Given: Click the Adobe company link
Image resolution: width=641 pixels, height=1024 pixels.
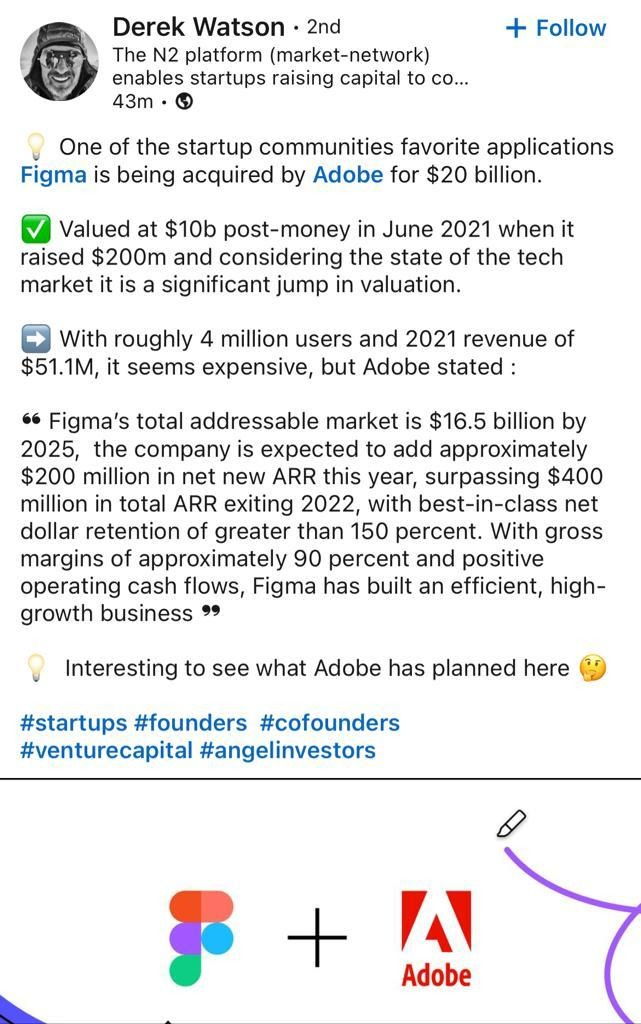Looking at the screenshot, I should click(x=348, y=174).
